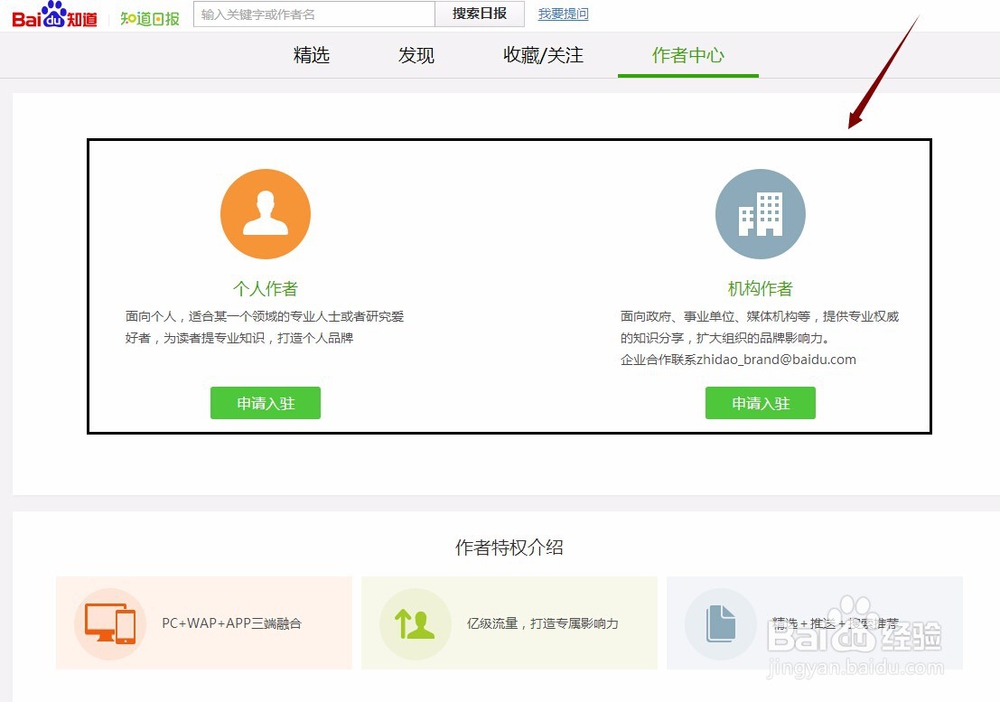Switch to the 精选 tab
Screen dimensions: 1000x702
click(x=313, y=56)
